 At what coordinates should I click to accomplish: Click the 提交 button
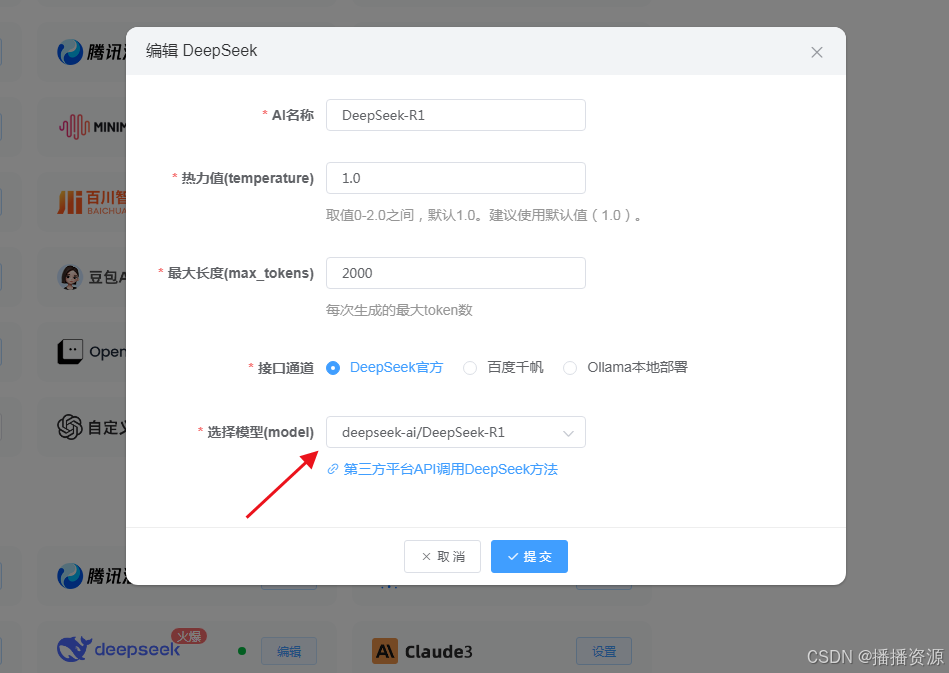[529, 556]
